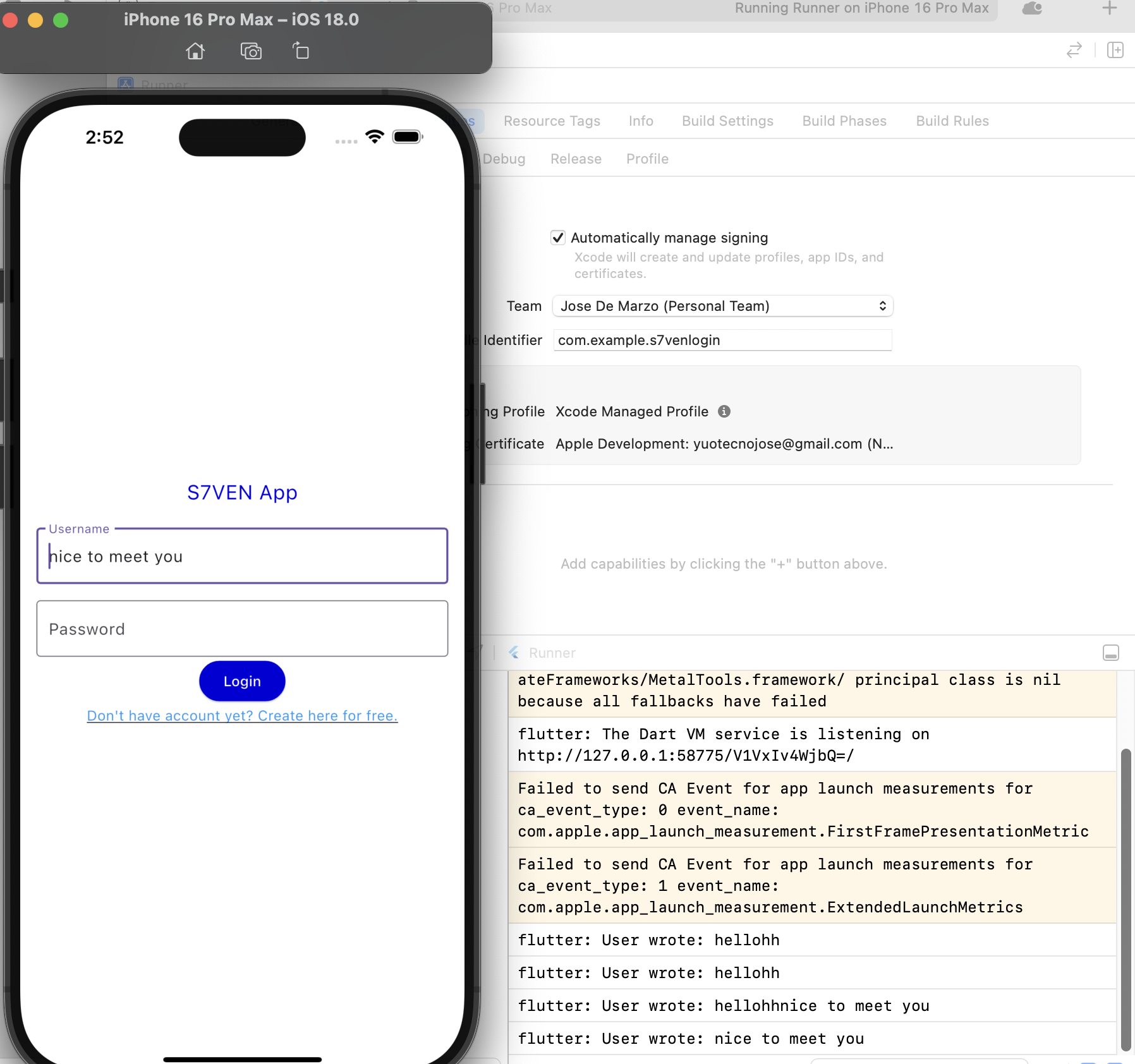Click the console vertical scrollbar
This screenshot has width=1135, height=1064.
click(x=1126, y=899)
